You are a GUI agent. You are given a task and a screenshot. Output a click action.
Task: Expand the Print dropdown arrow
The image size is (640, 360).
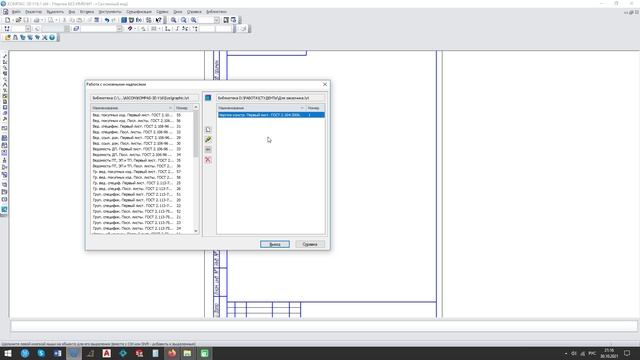(x=42, y=20)
